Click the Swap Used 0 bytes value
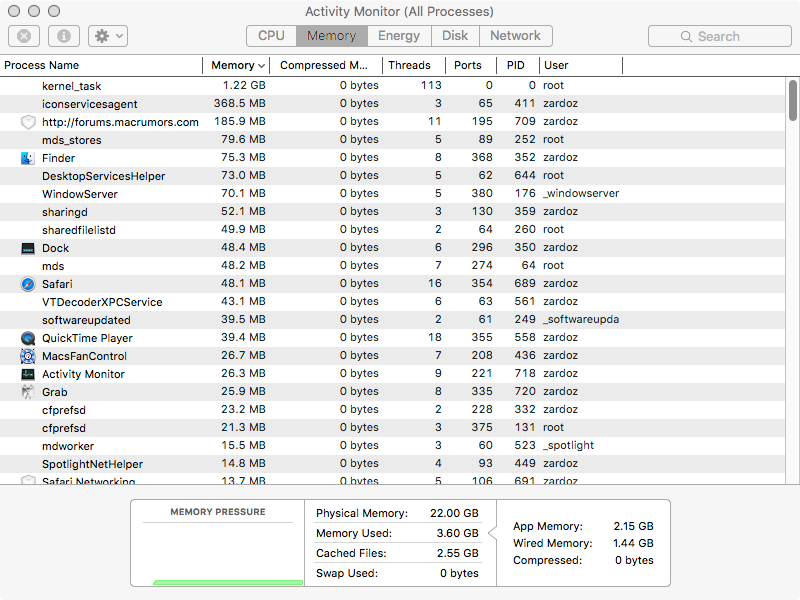Viewport: 800px width, 600px height. 459,573
